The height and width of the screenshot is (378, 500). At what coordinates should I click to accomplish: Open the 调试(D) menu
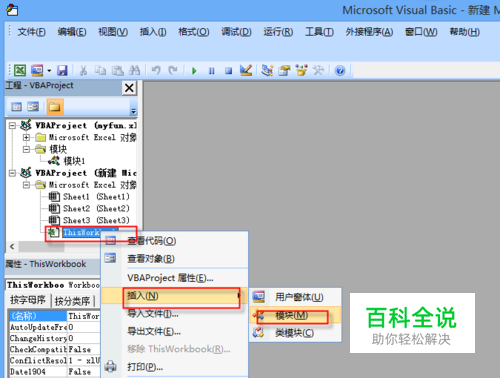[x=236, y=32]
